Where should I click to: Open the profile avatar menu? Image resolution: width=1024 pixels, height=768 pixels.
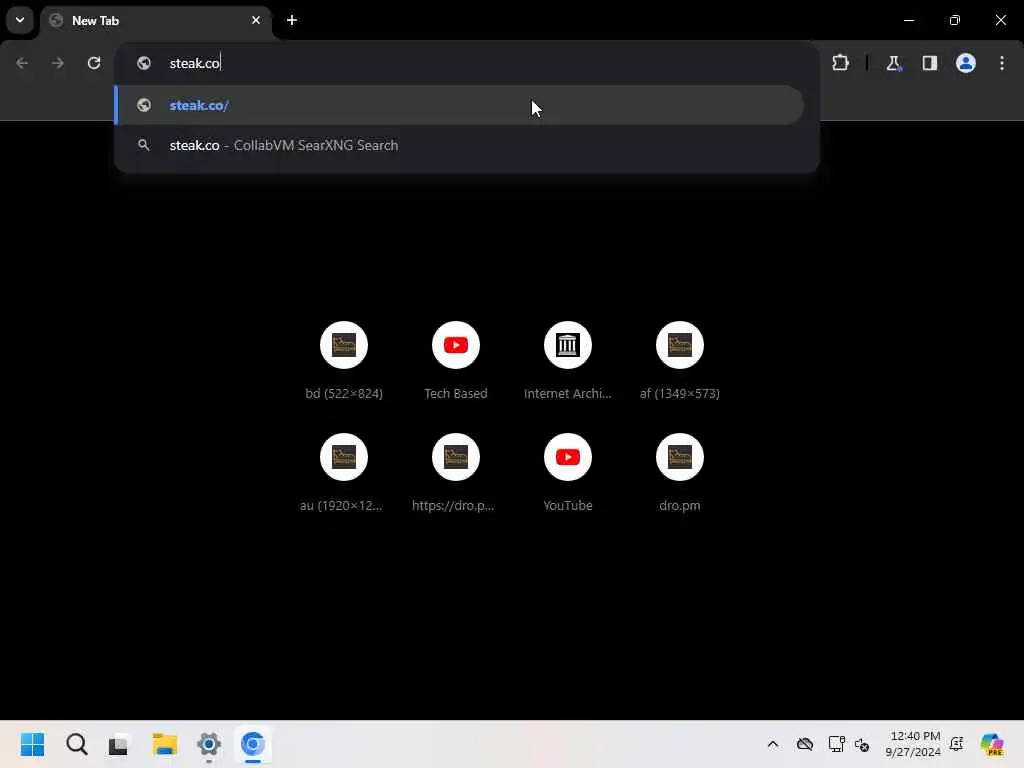click(x=966, y=63)
